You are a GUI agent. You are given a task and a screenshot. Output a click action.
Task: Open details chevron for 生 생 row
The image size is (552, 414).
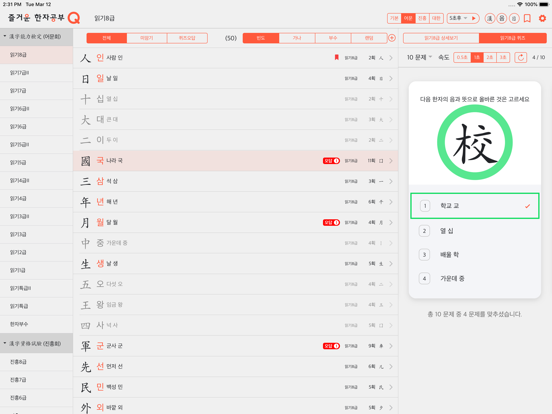pyautogui.click(x=391, y=264)
